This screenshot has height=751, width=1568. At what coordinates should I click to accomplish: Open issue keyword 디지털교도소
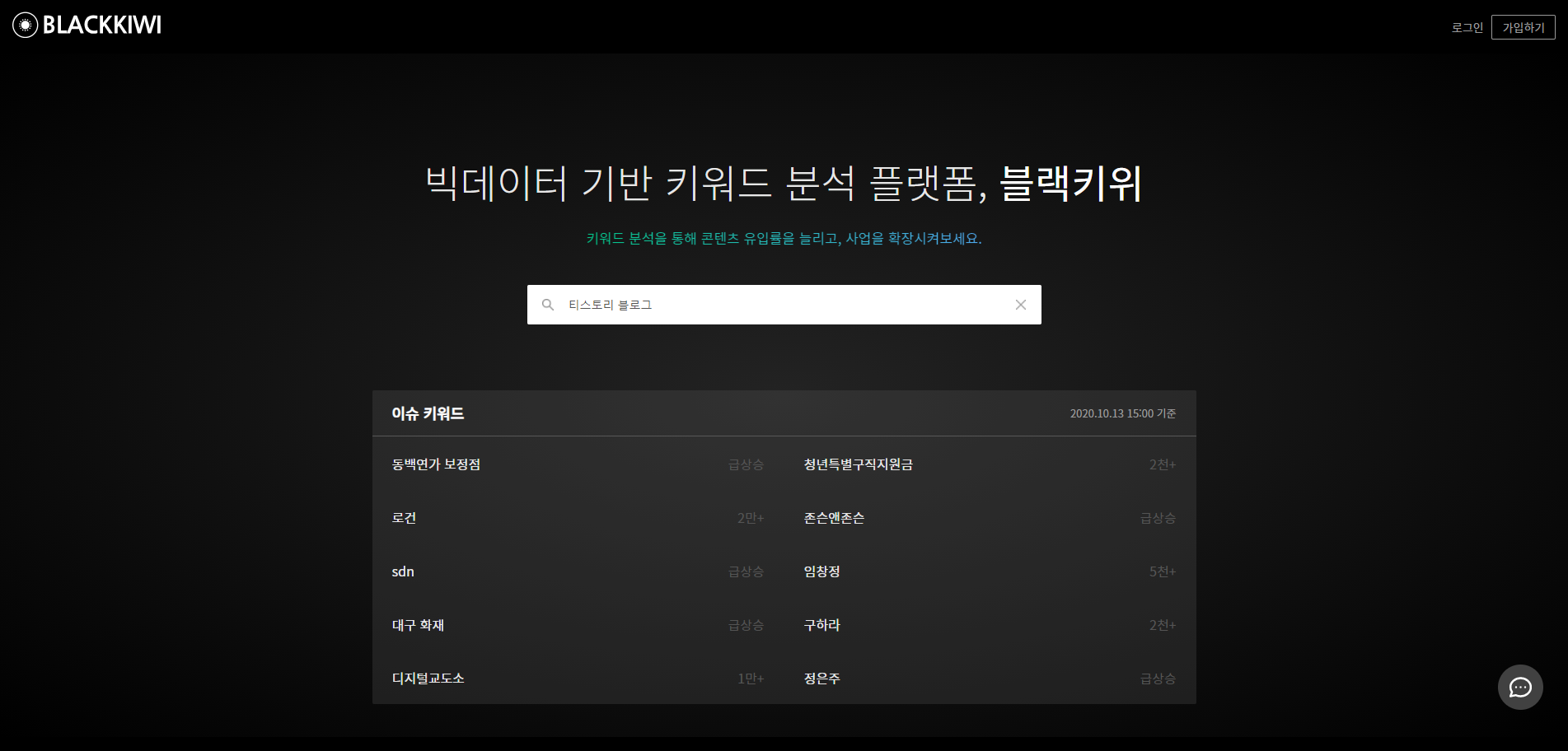428,679
